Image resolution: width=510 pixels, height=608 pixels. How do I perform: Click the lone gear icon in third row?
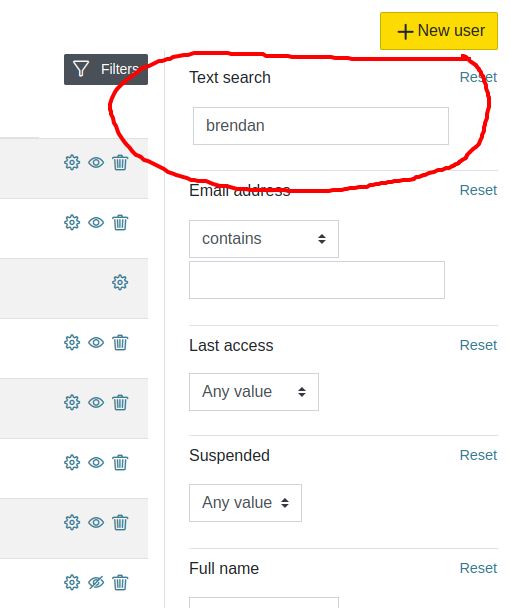pos(120,282)
